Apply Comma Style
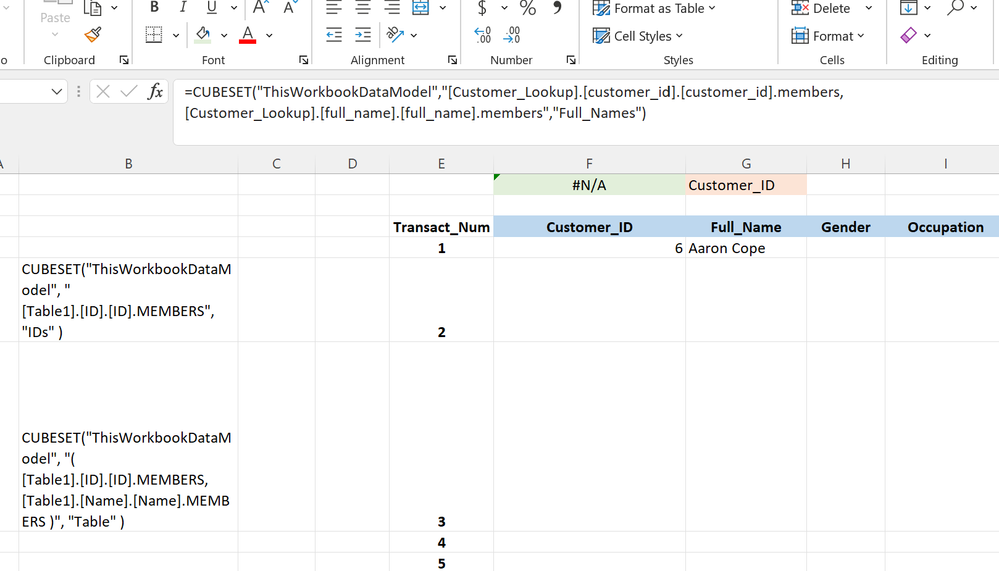 coord(557,8)
